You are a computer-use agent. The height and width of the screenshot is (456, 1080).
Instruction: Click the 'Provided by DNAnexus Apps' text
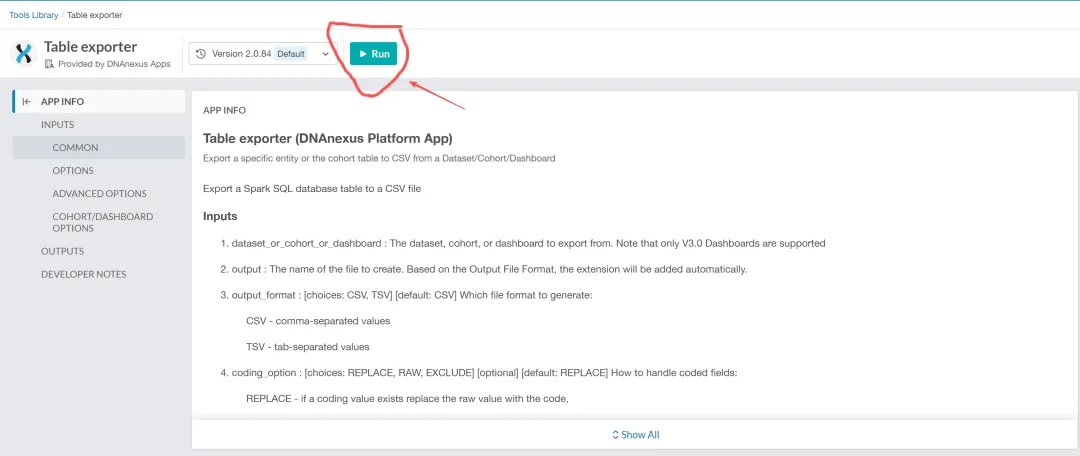click(114, 64)
